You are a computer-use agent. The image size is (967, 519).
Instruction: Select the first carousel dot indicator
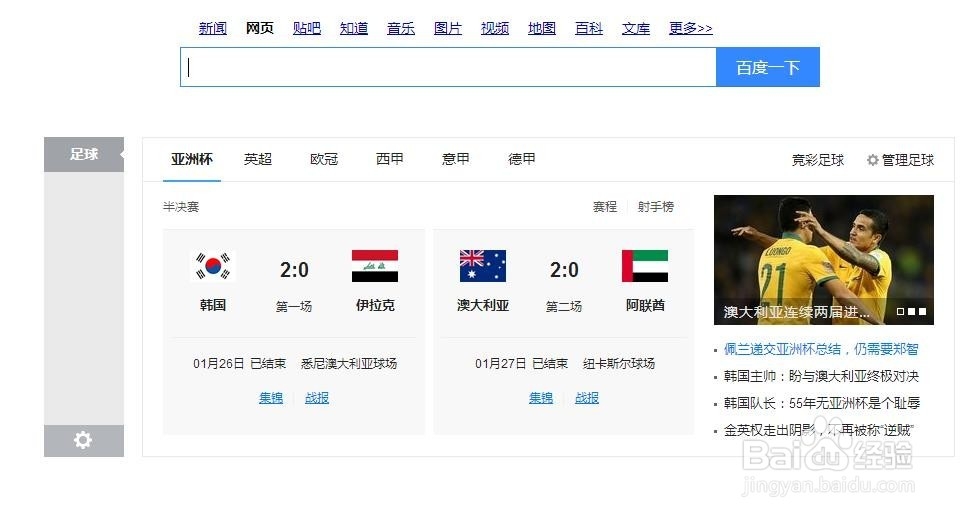click(x=900, y=312)
